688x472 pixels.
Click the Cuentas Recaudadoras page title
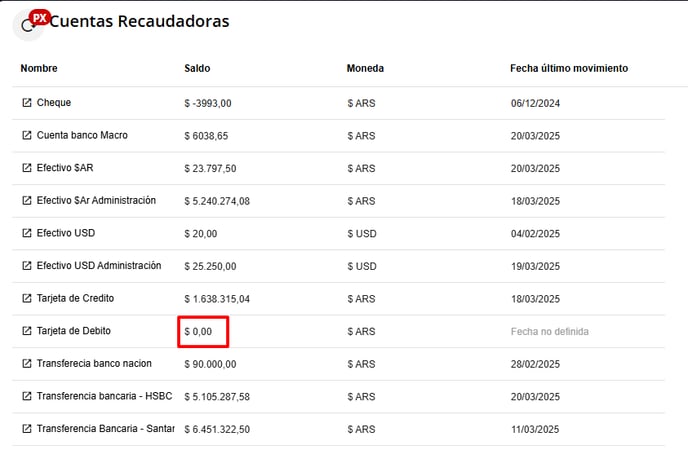pyautogui.click(x=140, y=21)
